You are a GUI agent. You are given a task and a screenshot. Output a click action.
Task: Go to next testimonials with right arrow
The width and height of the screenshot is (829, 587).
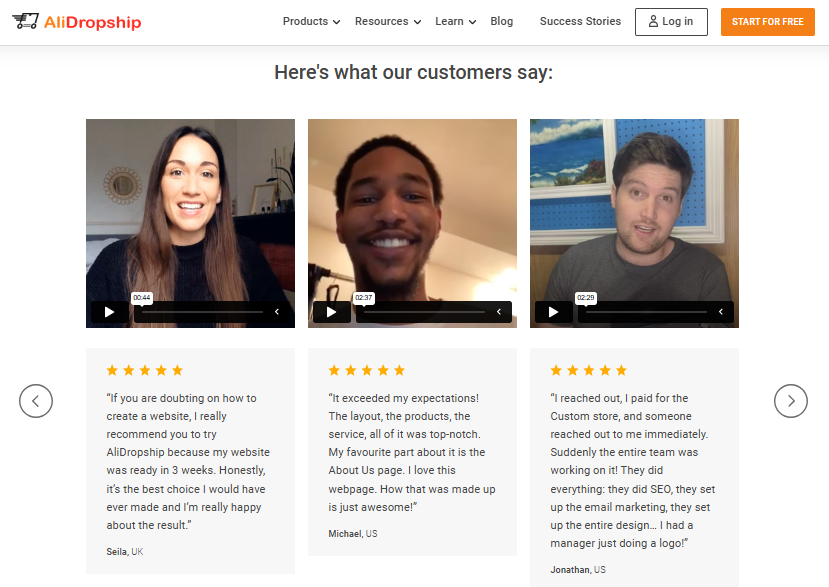pyautogui.click(x=791, y=401)
